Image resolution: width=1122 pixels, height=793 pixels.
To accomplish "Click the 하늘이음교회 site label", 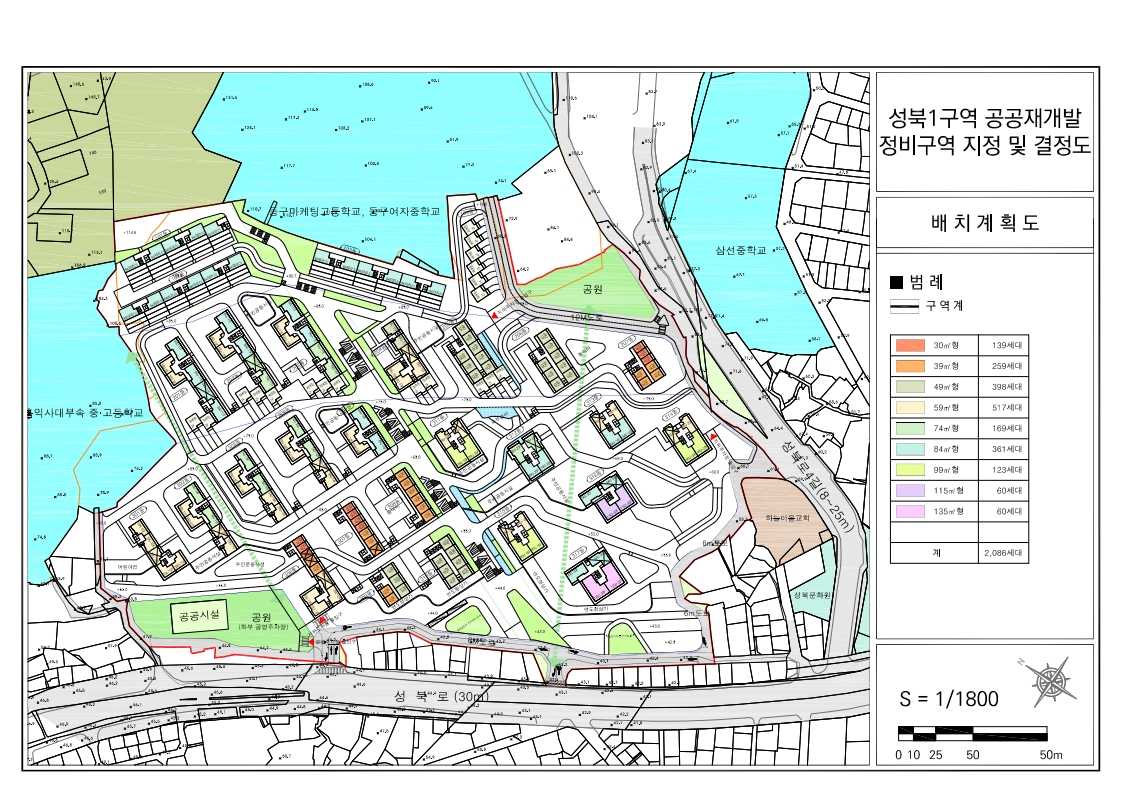I will (x=786, y=517).
